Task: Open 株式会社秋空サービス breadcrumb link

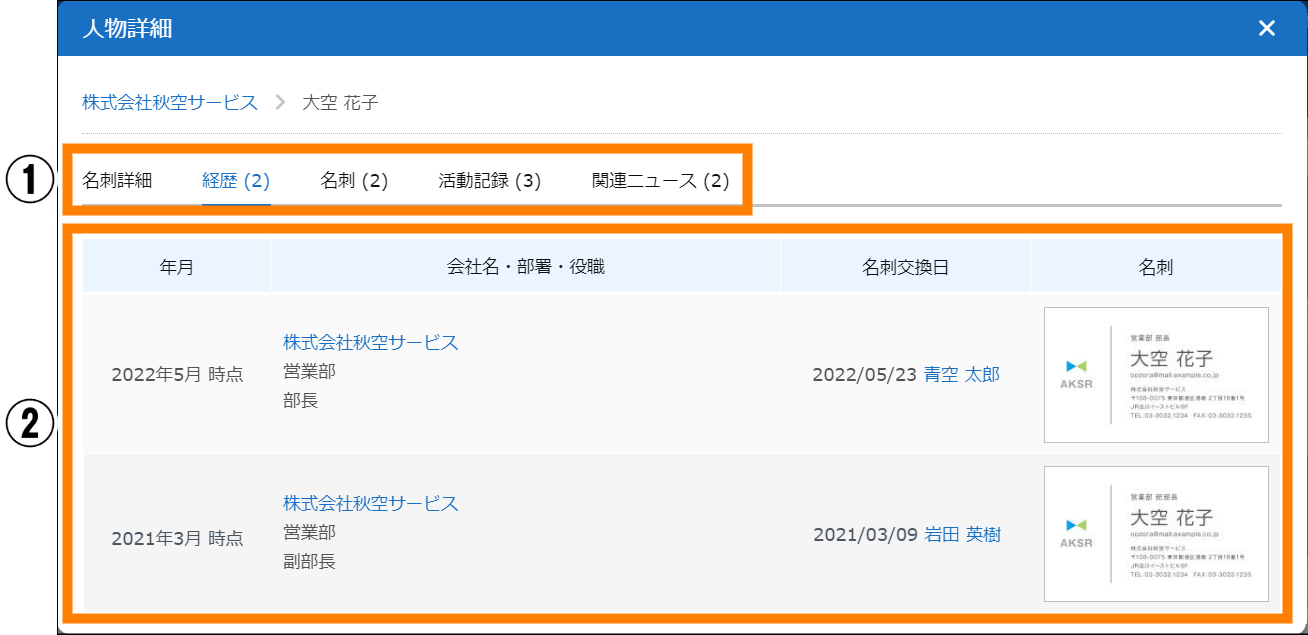Action: [x=170, y=102]
